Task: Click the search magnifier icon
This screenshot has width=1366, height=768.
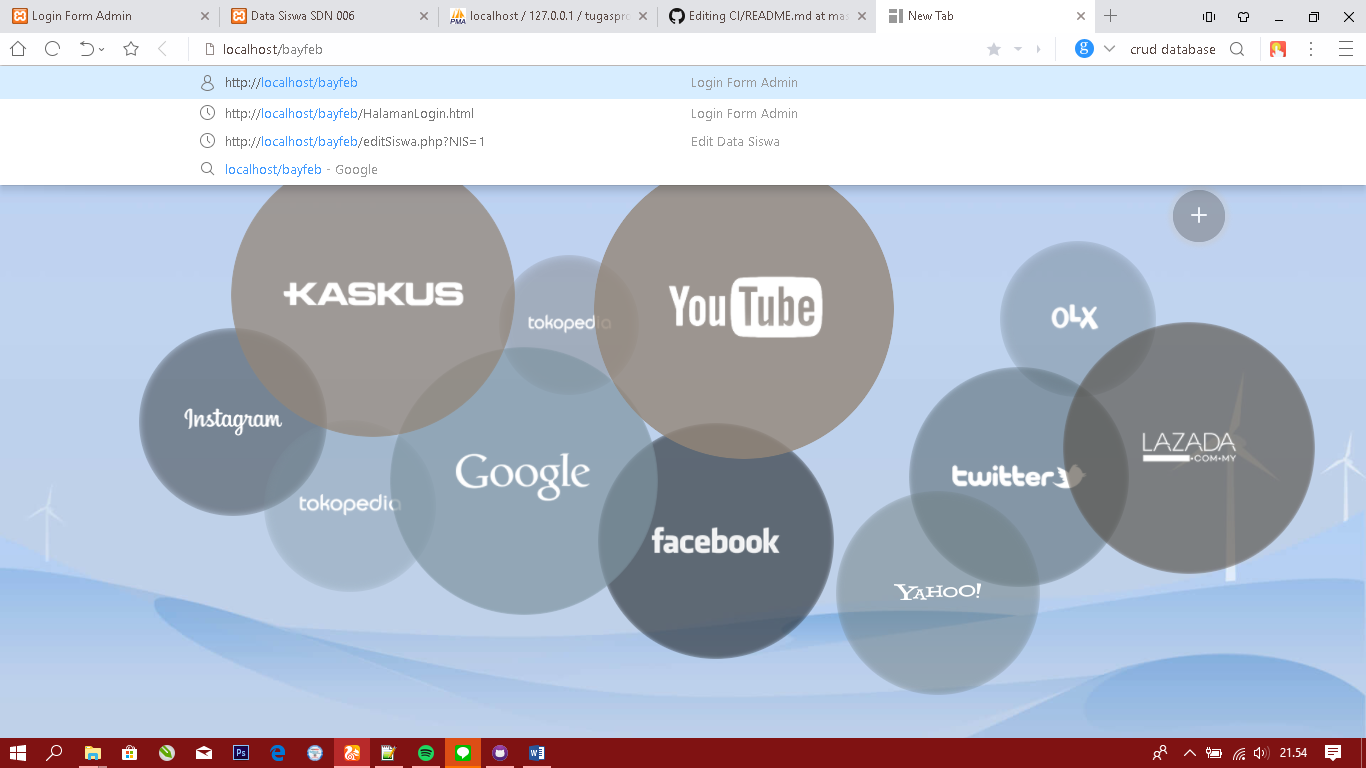Action: [x=1237, y=49]
